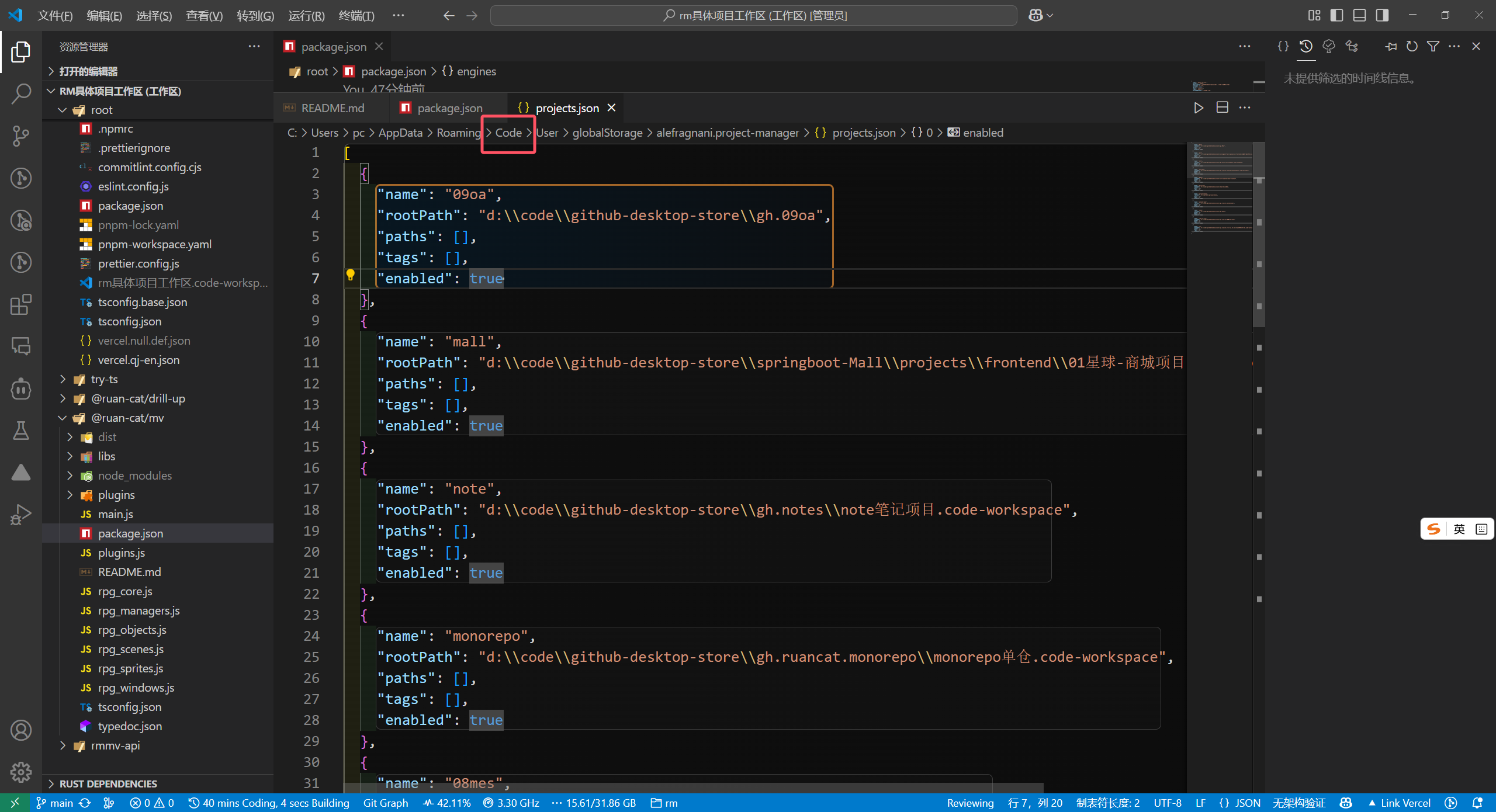Click globalStorage in the breadcrumb path
The height and width of the screenshot is (812, 1496).
click(607, 133)
